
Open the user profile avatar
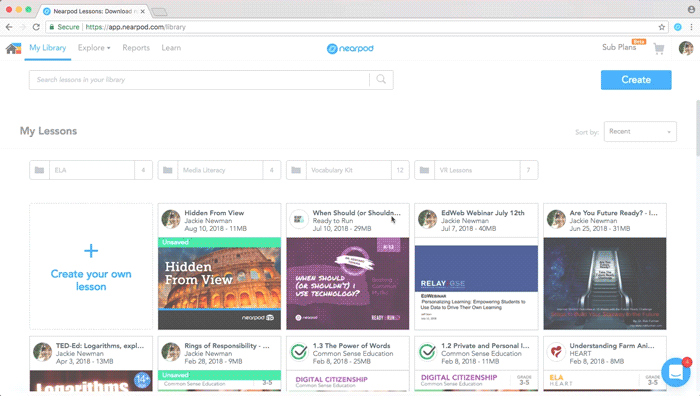click(686, 48)
